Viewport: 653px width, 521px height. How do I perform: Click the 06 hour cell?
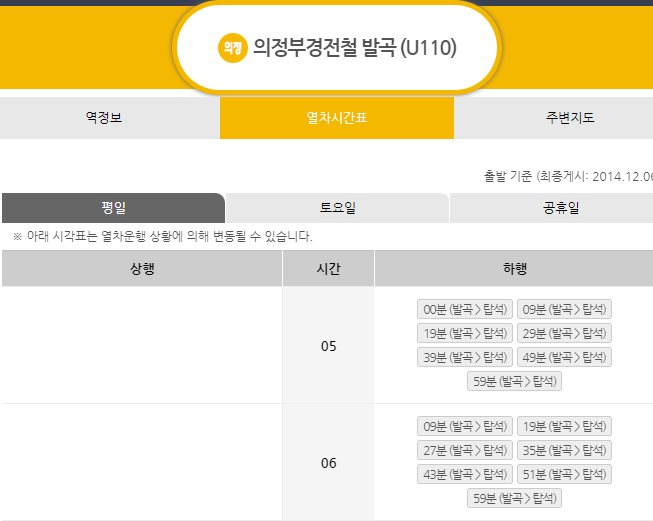click(x=328, y=463)
